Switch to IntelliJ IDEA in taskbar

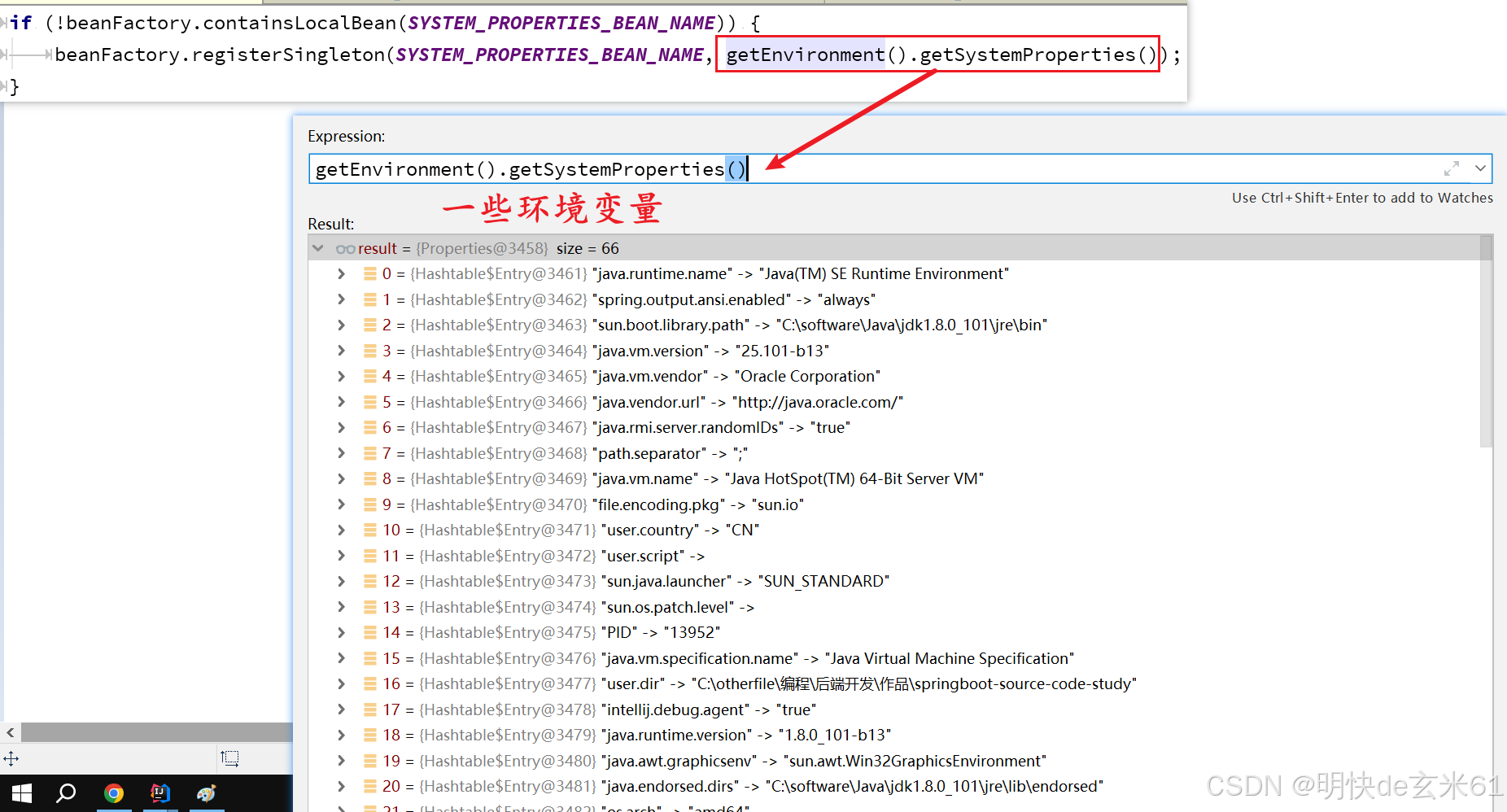(x=160, y=793)
